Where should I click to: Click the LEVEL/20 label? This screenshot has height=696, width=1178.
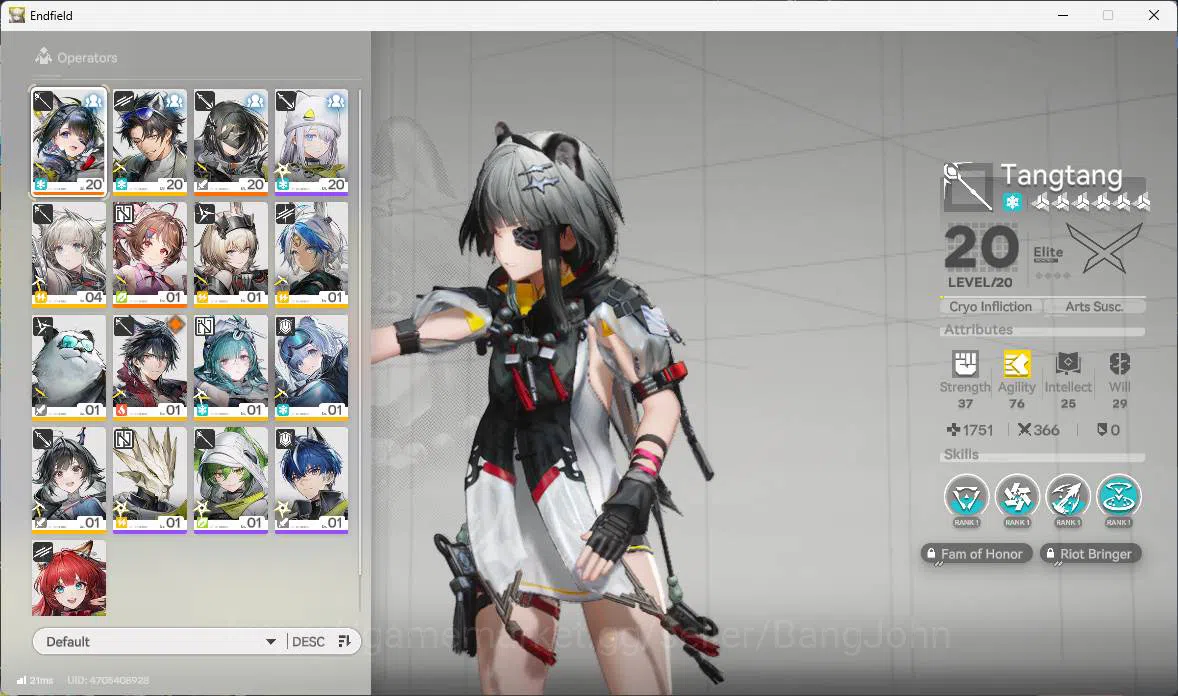pyautogui.click(x=980, y=283)
